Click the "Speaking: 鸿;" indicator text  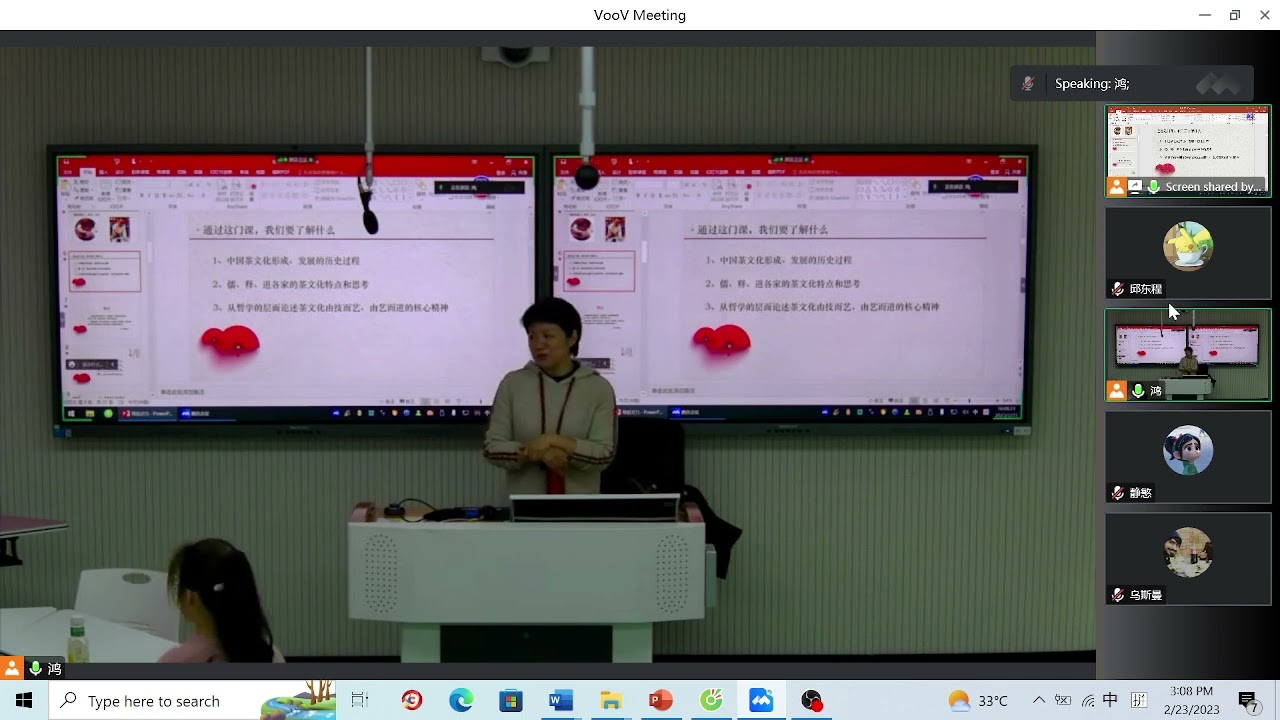(1092, 84)
